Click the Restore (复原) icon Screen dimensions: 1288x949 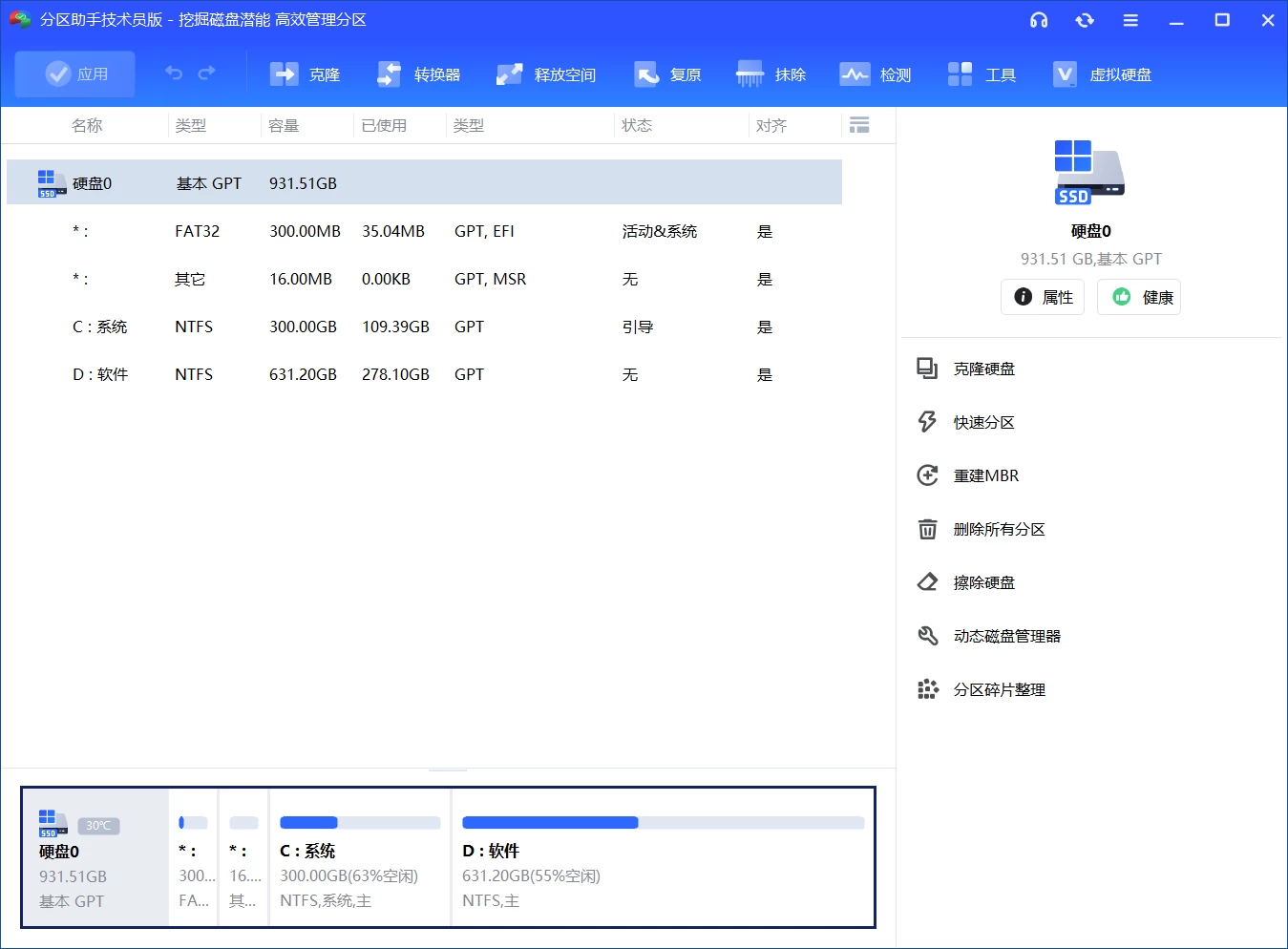(647, 73)
